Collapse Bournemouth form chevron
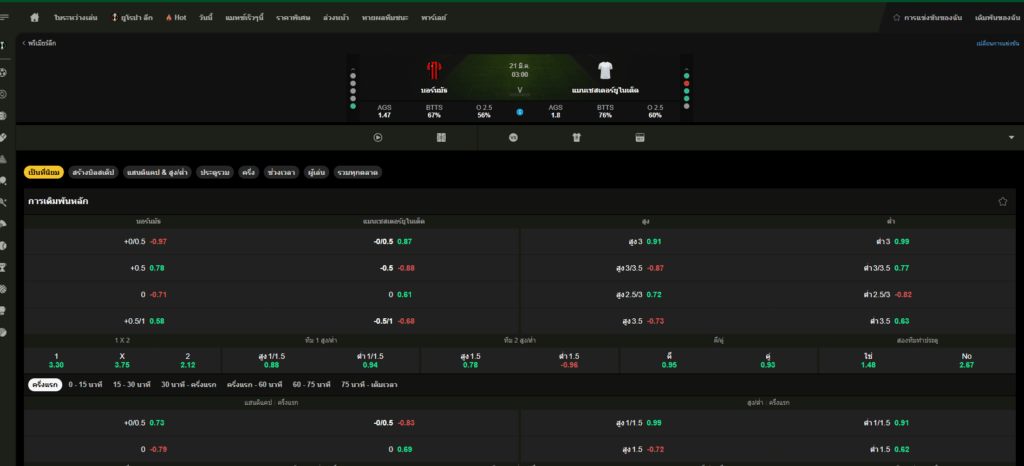 coord(353,69)
